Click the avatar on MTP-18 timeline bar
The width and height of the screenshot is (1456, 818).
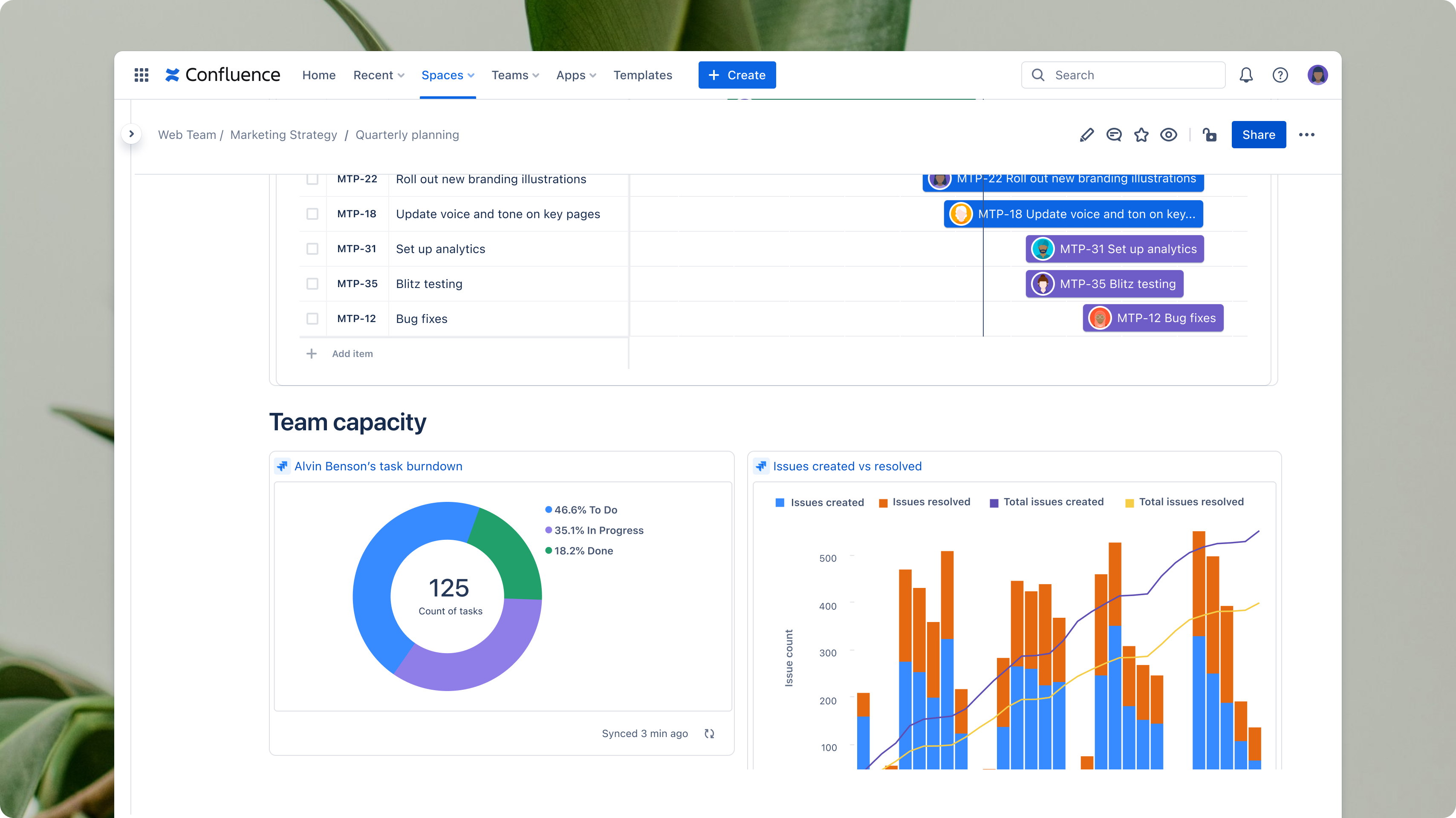point(961,214)
